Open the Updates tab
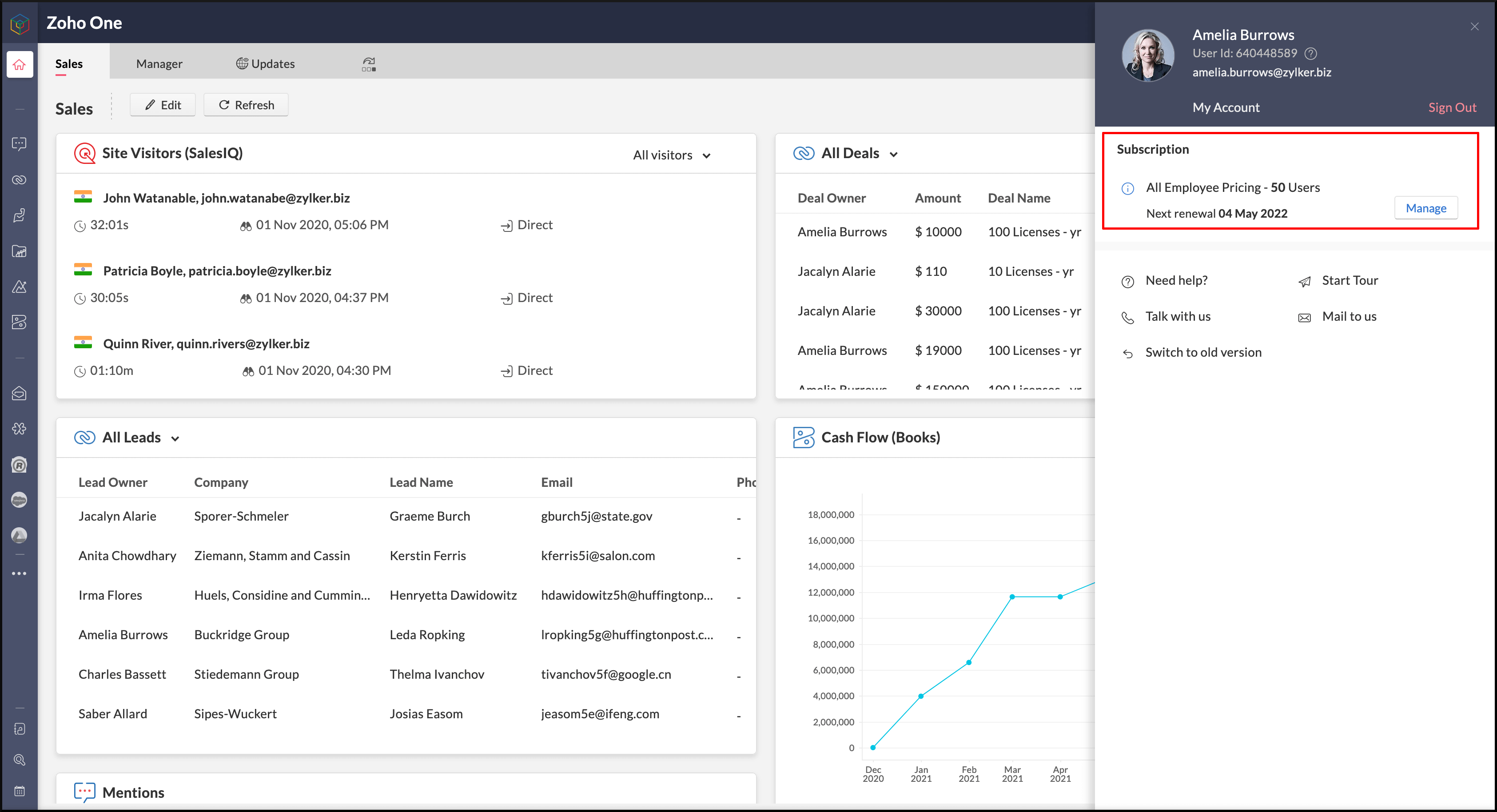This screenshot has width=1497, height=812. click(x=265, y=64)
